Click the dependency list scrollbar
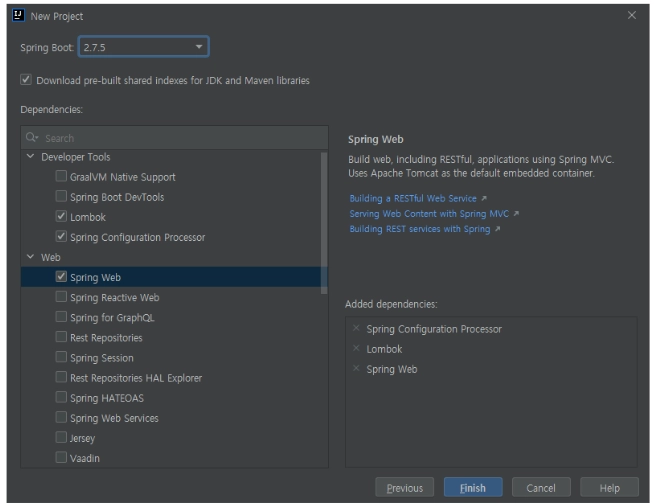 (324, 223)
